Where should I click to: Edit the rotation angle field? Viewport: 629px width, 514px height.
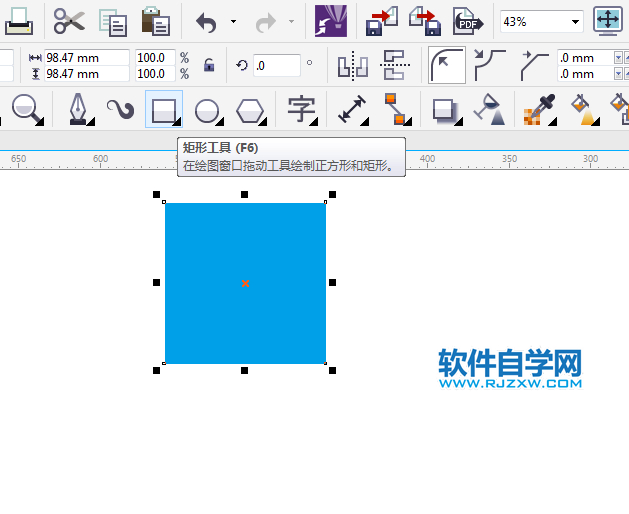tap(277, 65)
